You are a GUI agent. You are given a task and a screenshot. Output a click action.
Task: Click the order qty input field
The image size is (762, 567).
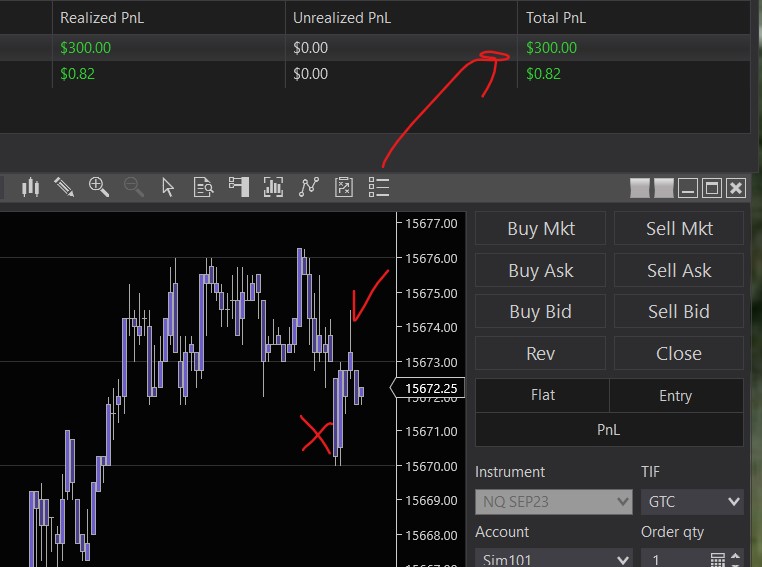point(675,560)
